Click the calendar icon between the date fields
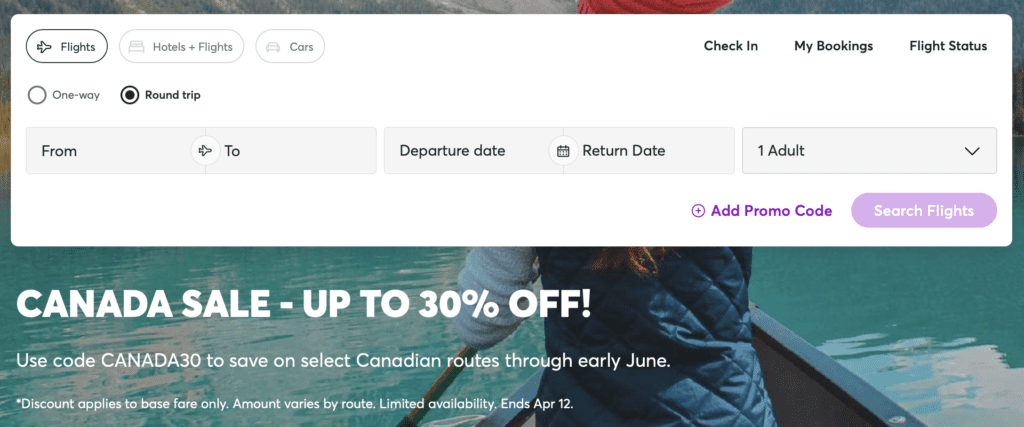The width and height of the screenshot is (1024, 427). [563, 151]
